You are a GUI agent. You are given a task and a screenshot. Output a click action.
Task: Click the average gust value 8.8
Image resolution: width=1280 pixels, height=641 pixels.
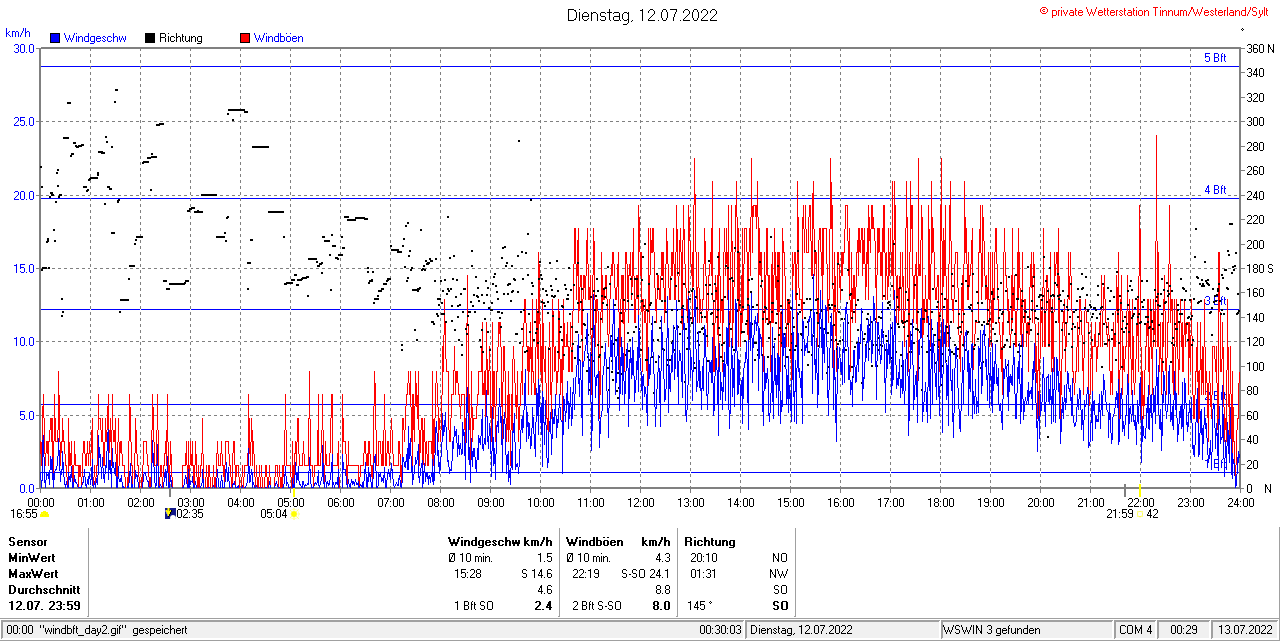point(662,590)
